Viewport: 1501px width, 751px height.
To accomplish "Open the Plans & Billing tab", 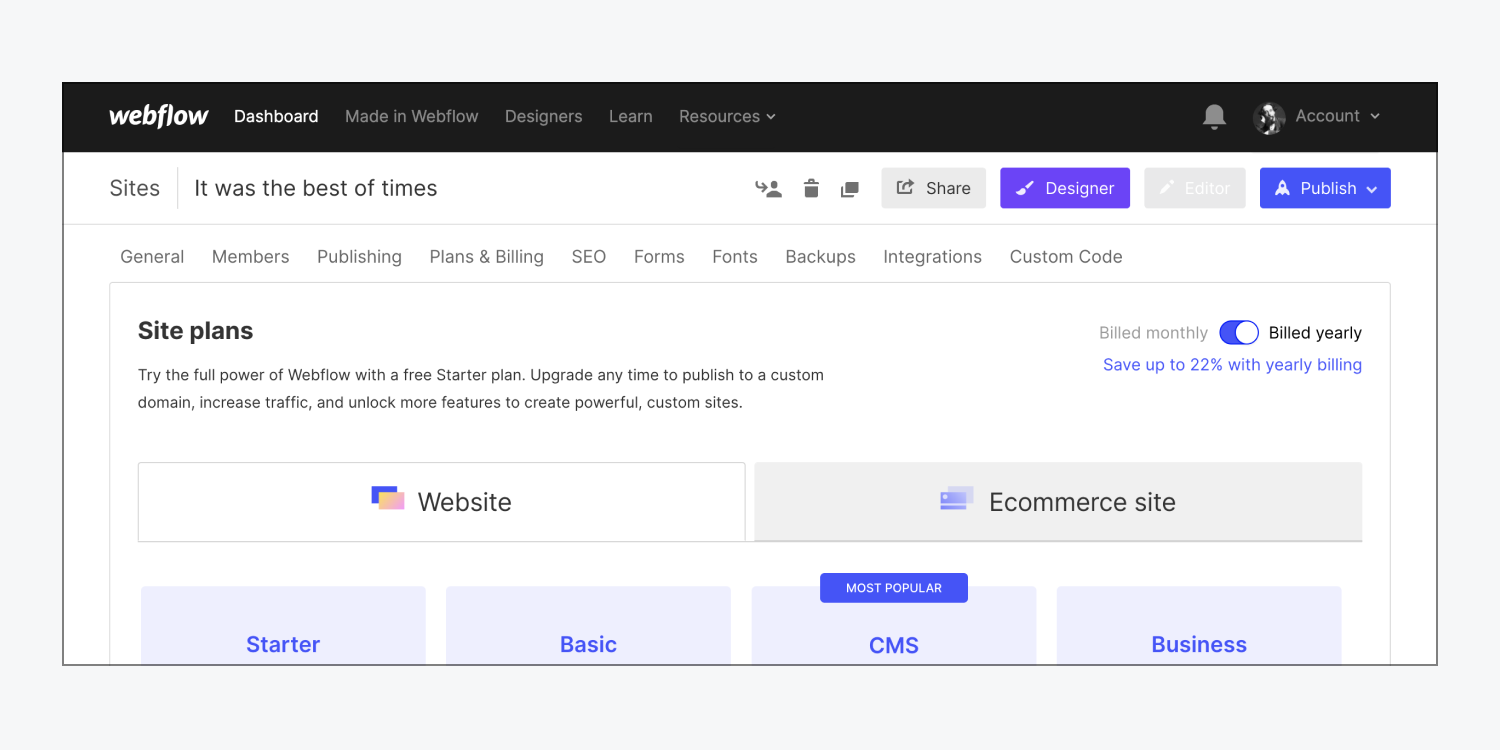I will [x=487, y=257].
